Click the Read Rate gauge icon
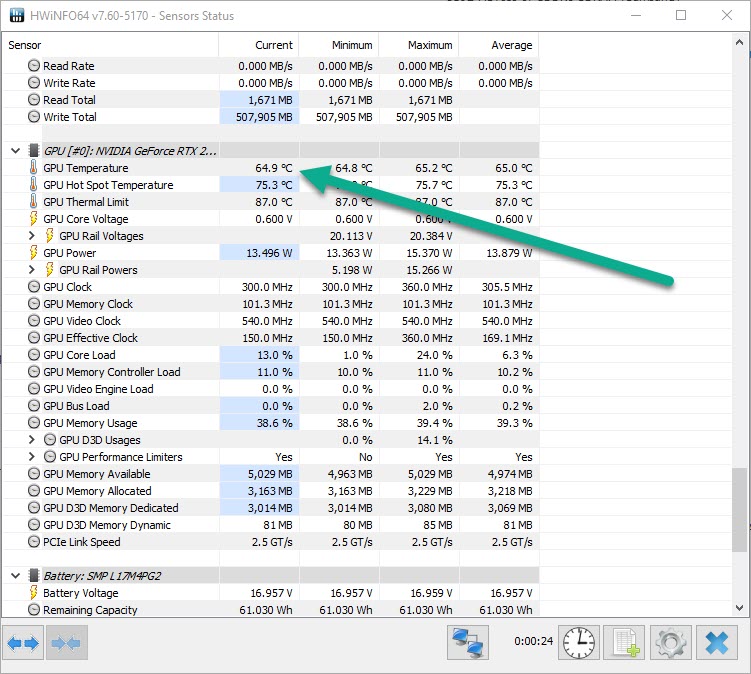This screenshot has width=751, height=674. pos(34,66)
